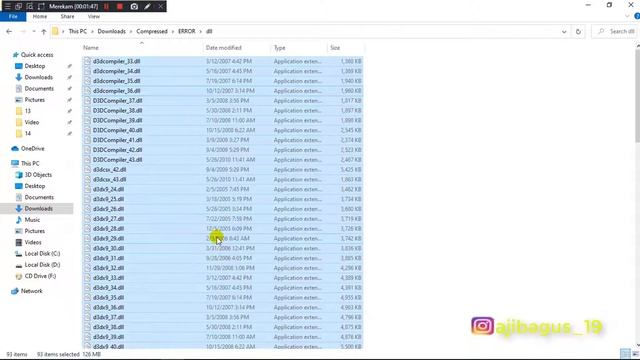Open the Home ribbon tab
Viewport: 640px width, 360px height.
(40, 17)
